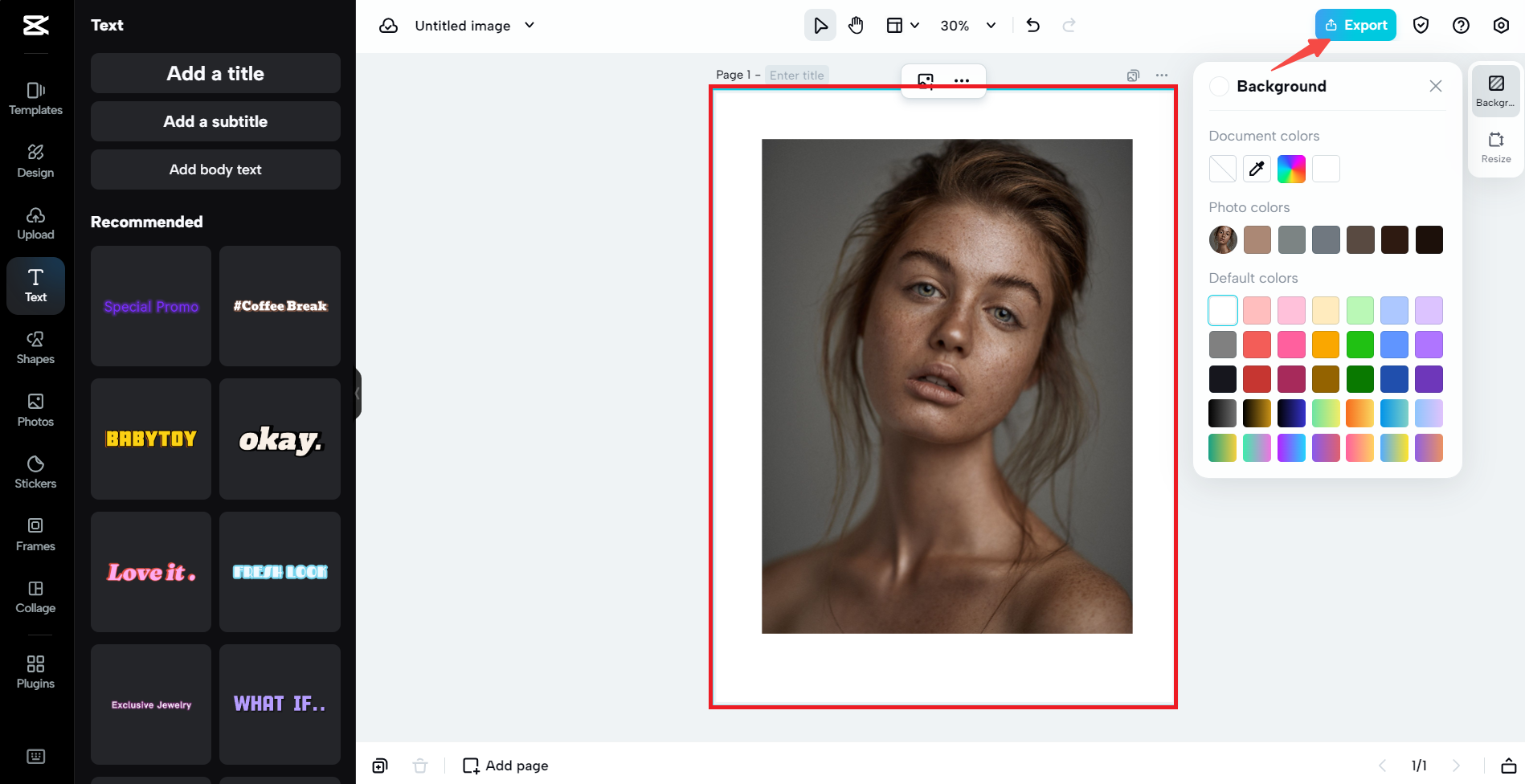Viewport: 1525px width, 784px height.
Task: Pick the black-to-gray gradient swatch
Action: click(x=1223, y=413)
